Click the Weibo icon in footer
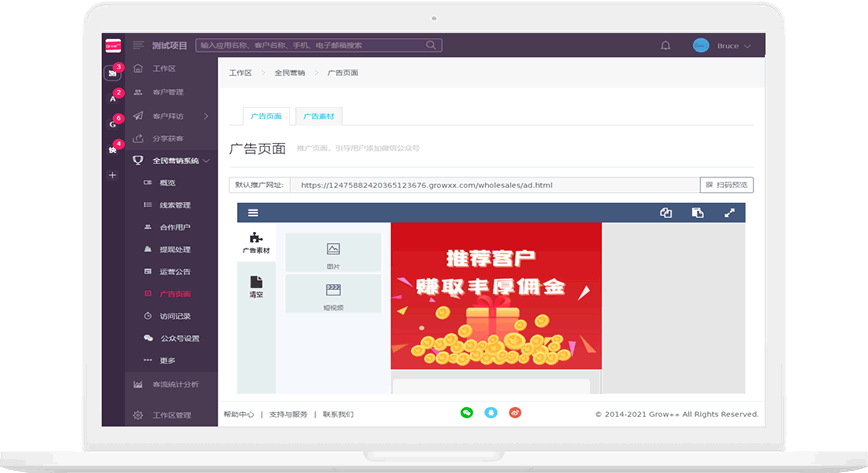Image resolution: width=868 pixels, height=473 pixels. [515, 412]
